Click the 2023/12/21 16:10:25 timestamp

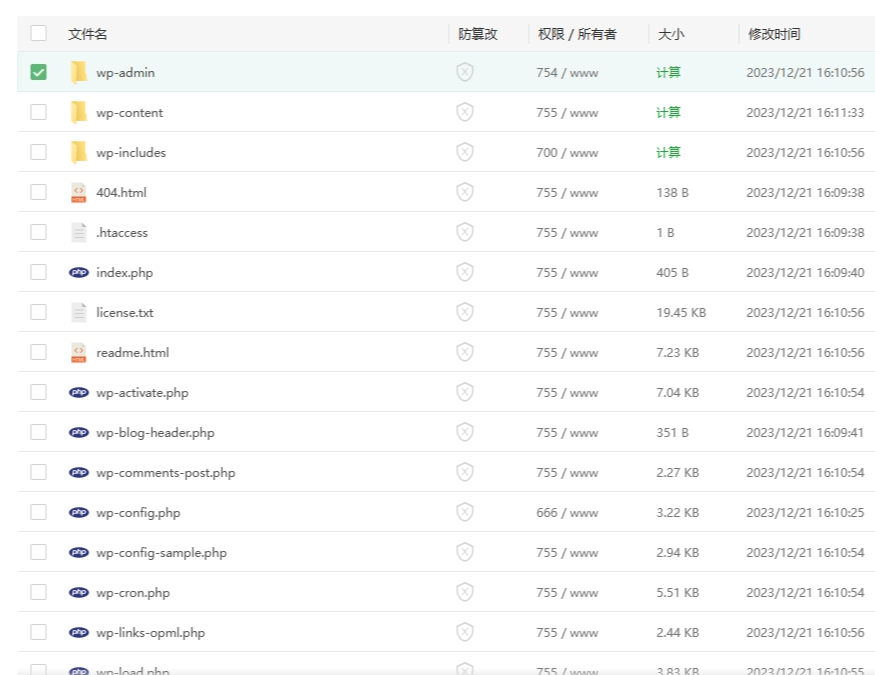click(x=805, y=513)
